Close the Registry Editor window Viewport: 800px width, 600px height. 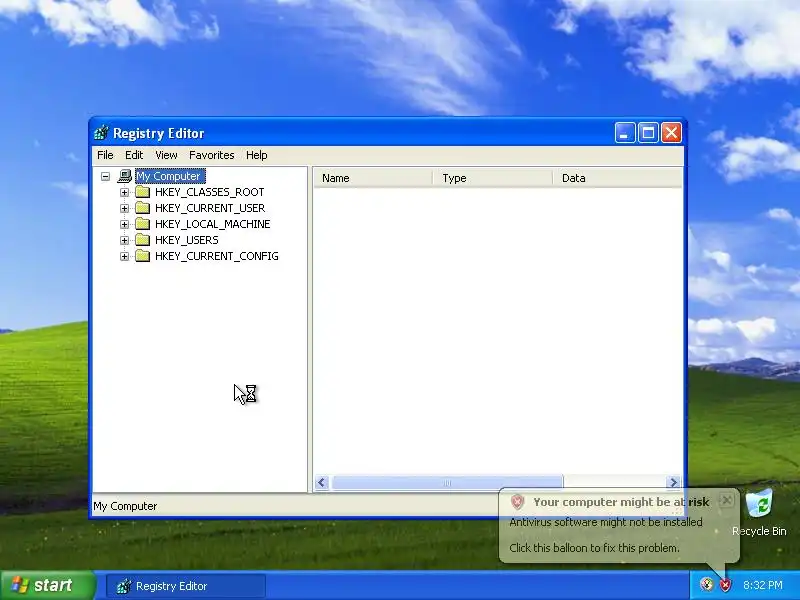click(x=671, y=133)
